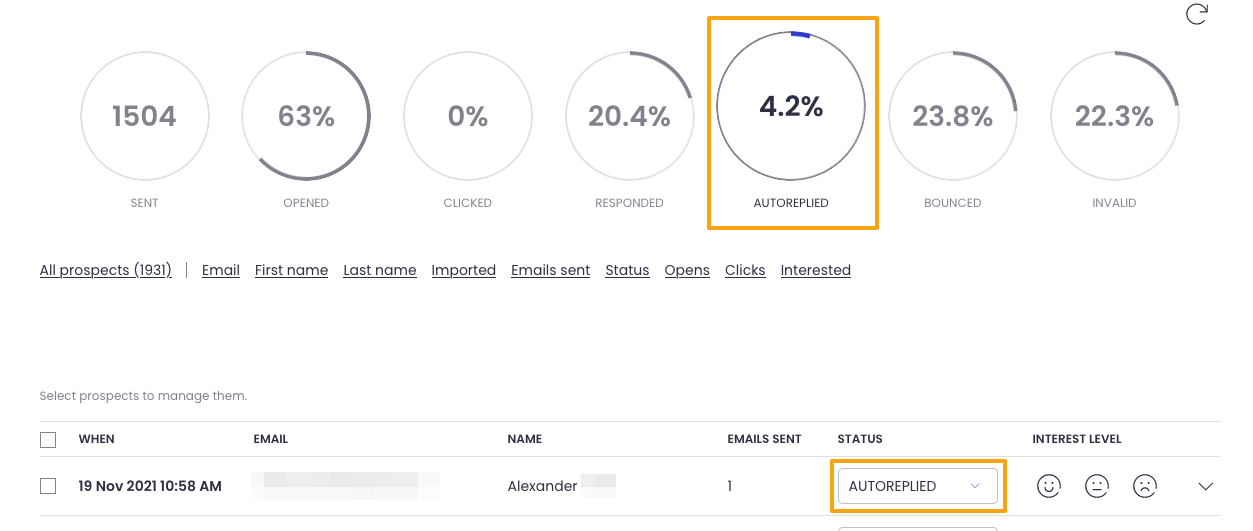This screenshot has width=1253, height=531.
Task: Select the OPENED 63% stat circle
Action: pos(306,116)
